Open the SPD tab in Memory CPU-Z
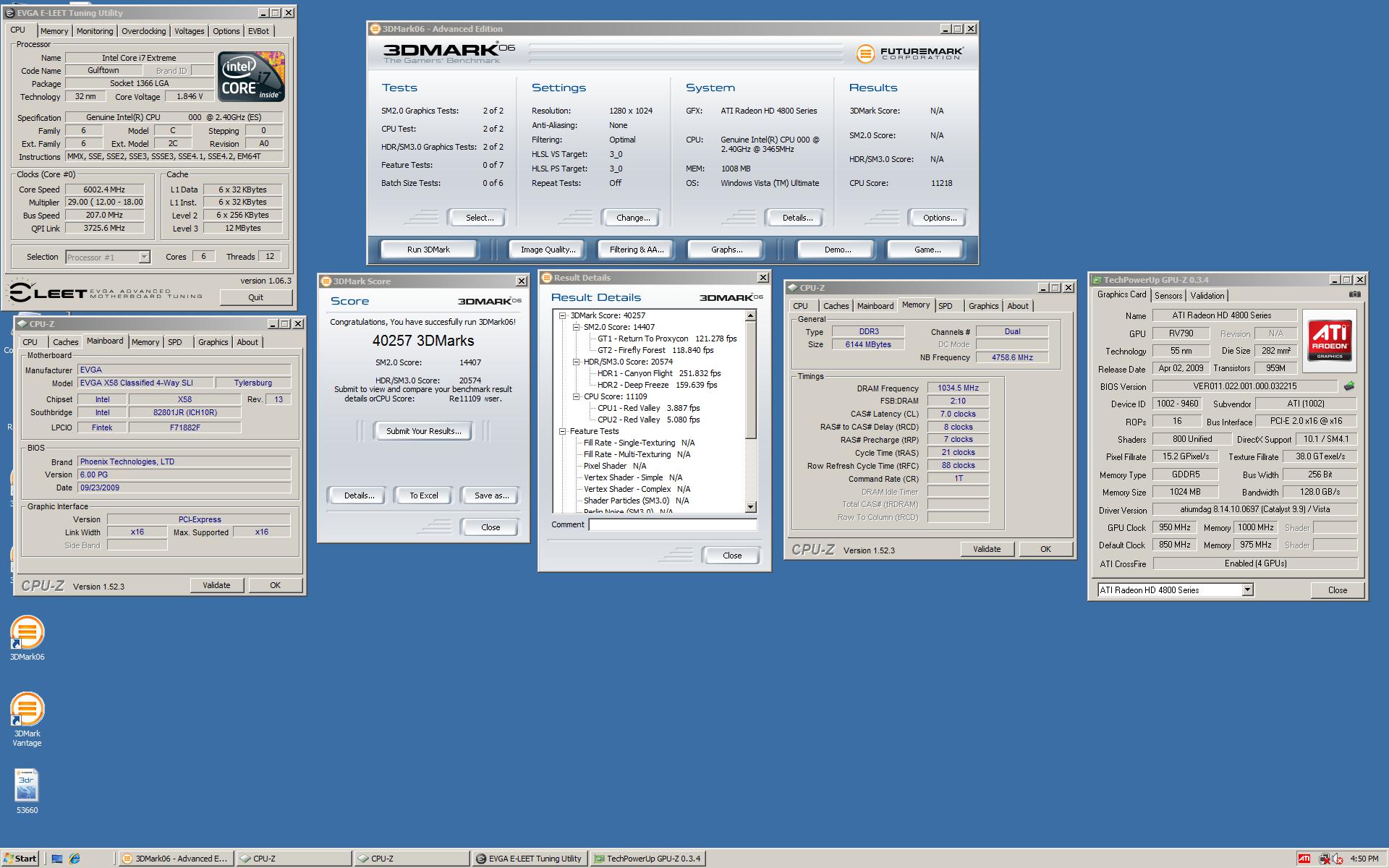The height and width of the screenshot is (868, 1389). click(x=946, y=306)
